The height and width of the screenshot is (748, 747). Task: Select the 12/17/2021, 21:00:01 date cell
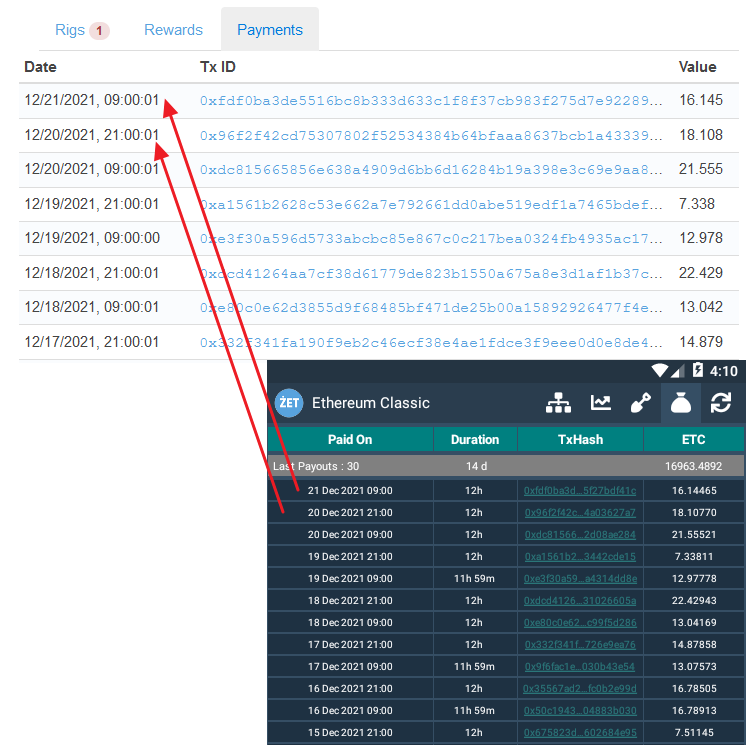tap(92, 342)
